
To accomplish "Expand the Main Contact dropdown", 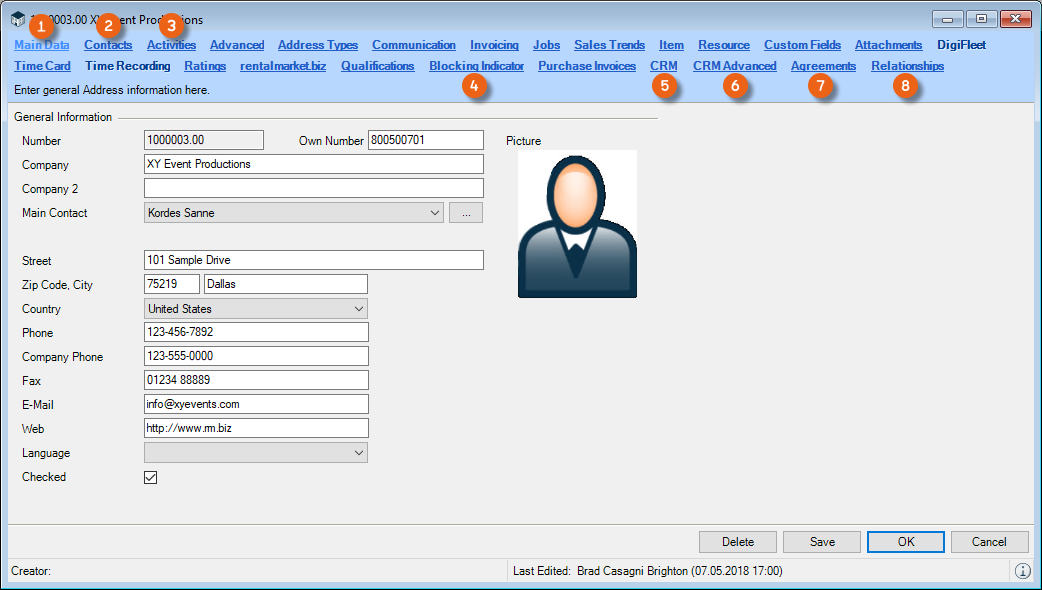I will [x=434, y=213].
